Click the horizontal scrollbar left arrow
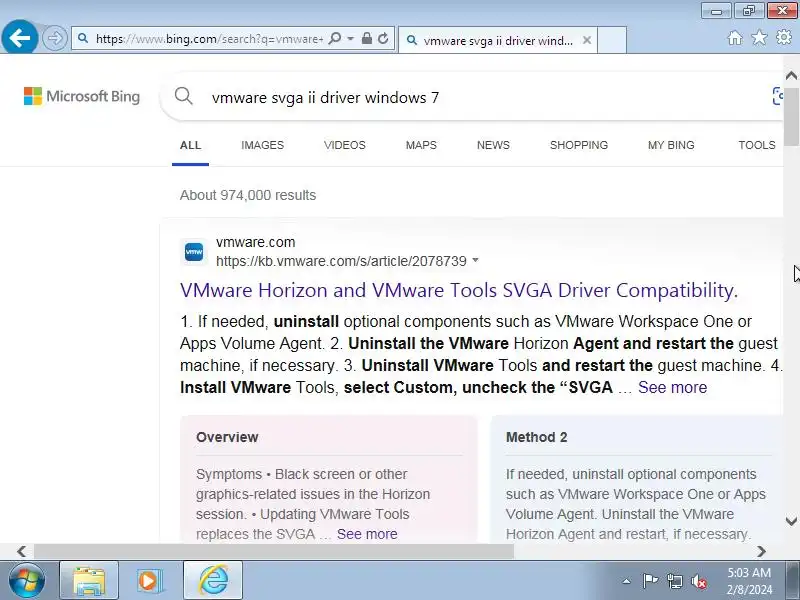800x600 pixels. [21, 551]
